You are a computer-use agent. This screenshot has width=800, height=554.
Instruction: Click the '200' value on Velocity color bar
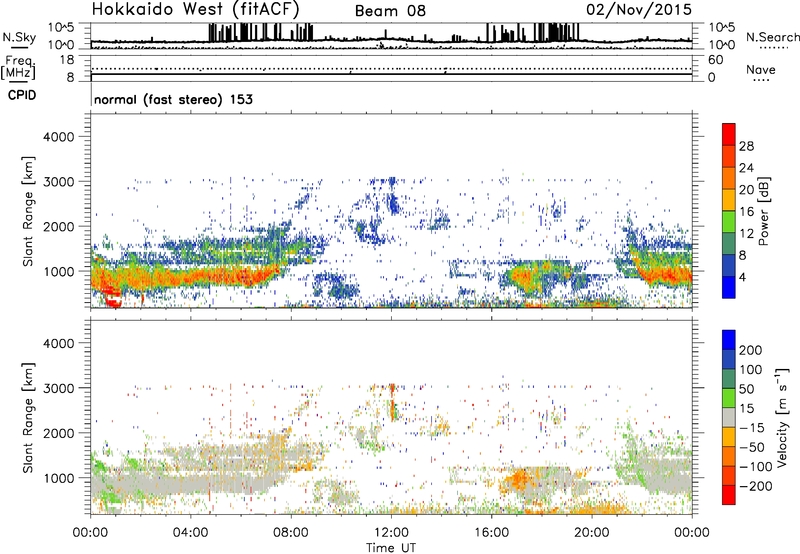coord(751,350)
